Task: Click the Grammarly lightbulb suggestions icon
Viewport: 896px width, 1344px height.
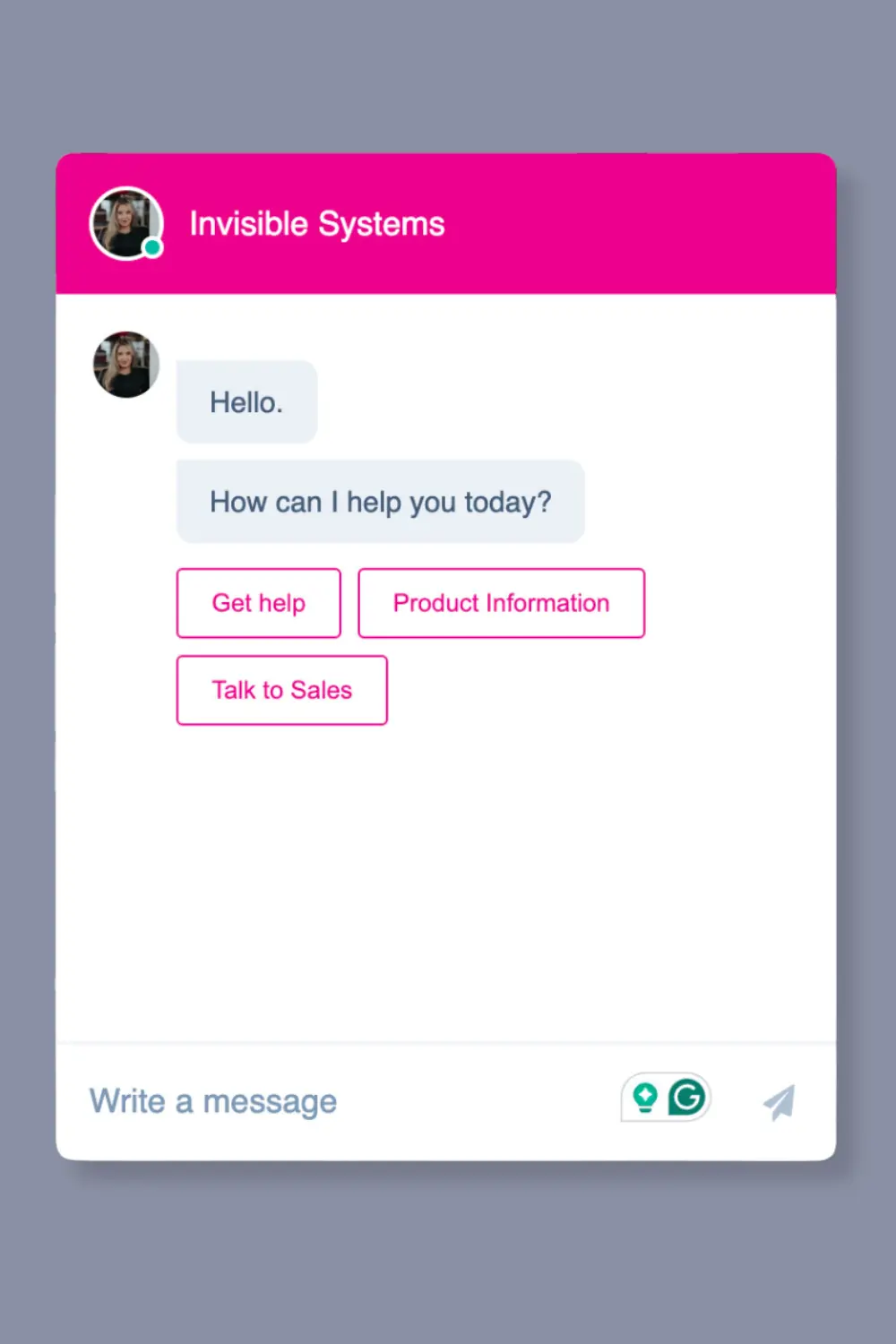Action: tap(645, 1098)
